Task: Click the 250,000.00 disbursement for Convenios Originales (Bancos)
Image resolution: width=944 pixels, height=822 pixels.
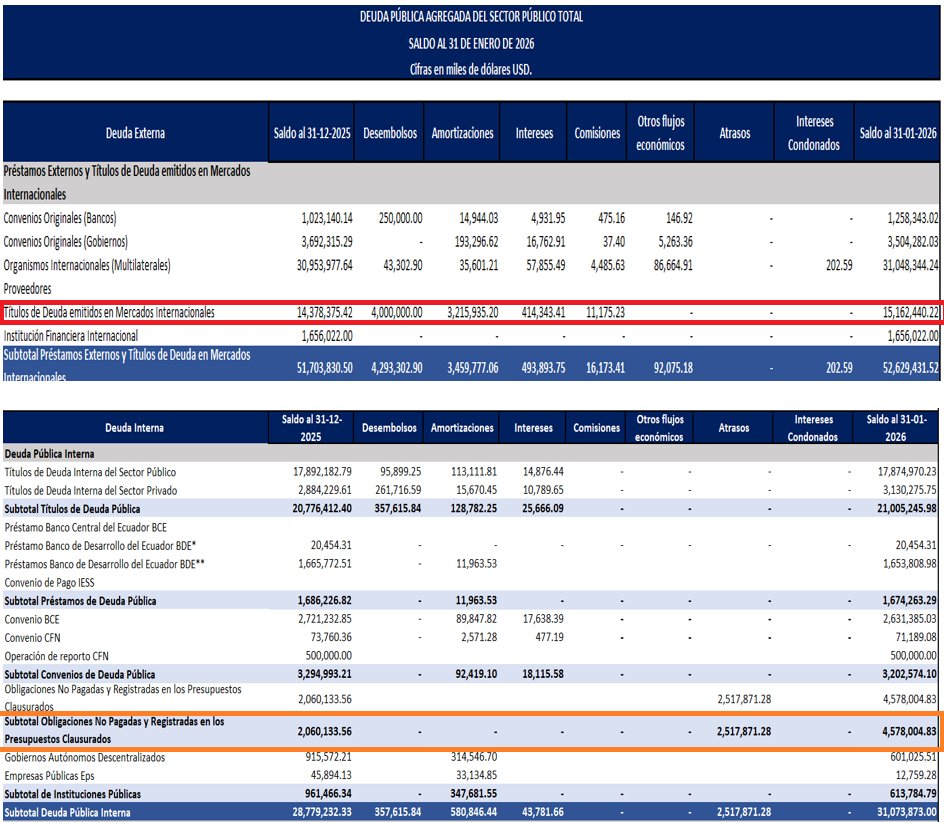Action: [x=400, y=218]
